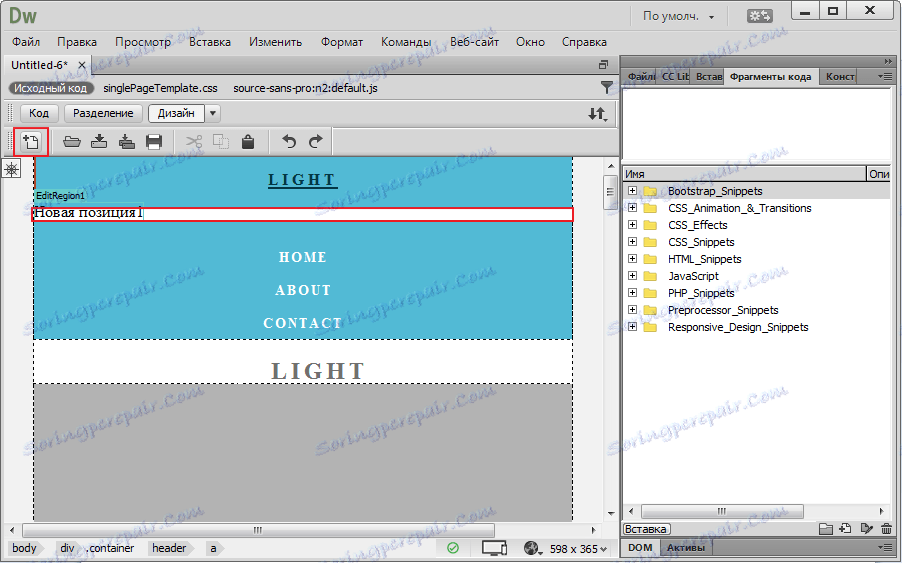Open the 598 x 365 window size dropdown
This screenshot has height=563, width=902.
tap(578, 549)
